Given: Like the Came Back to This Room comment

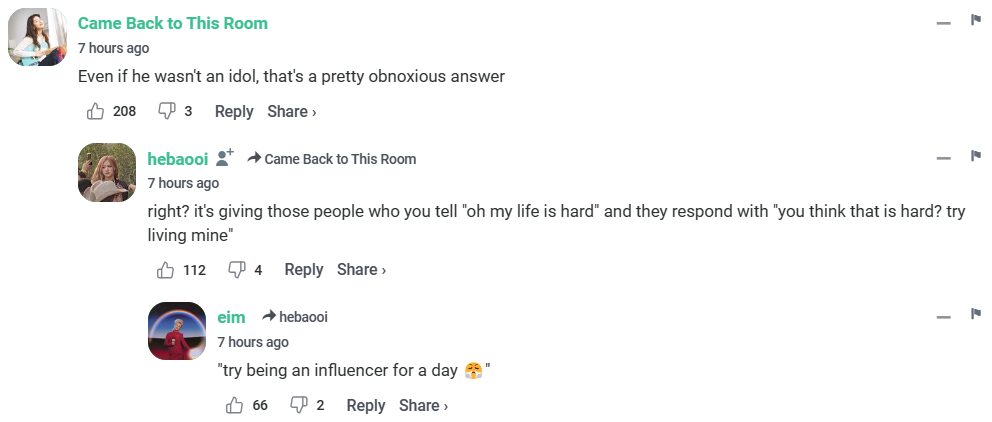Looking at the screenshot, I should [x=96, y=111].
